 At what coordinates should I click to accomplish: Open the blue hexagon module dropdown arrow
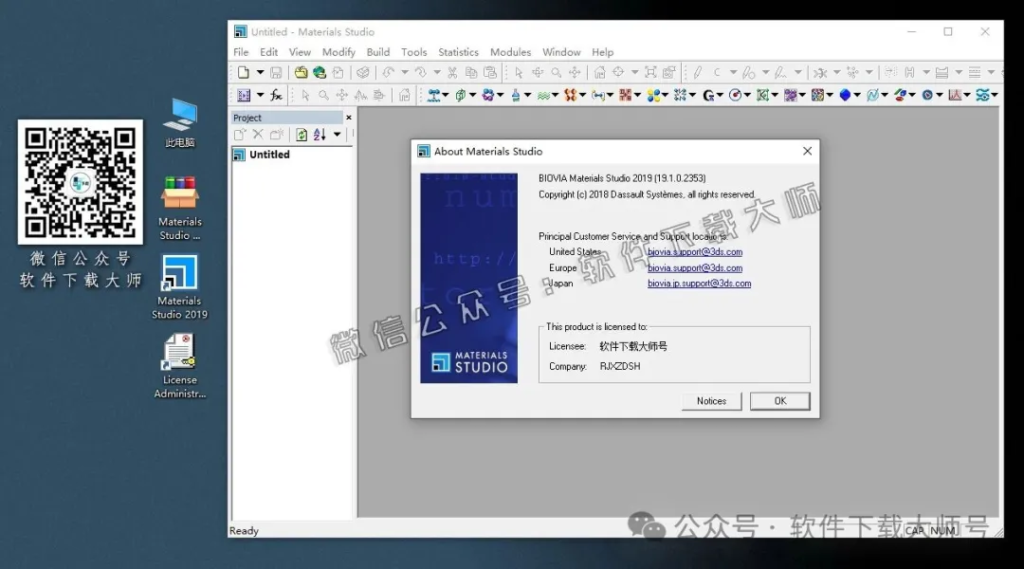857,95
